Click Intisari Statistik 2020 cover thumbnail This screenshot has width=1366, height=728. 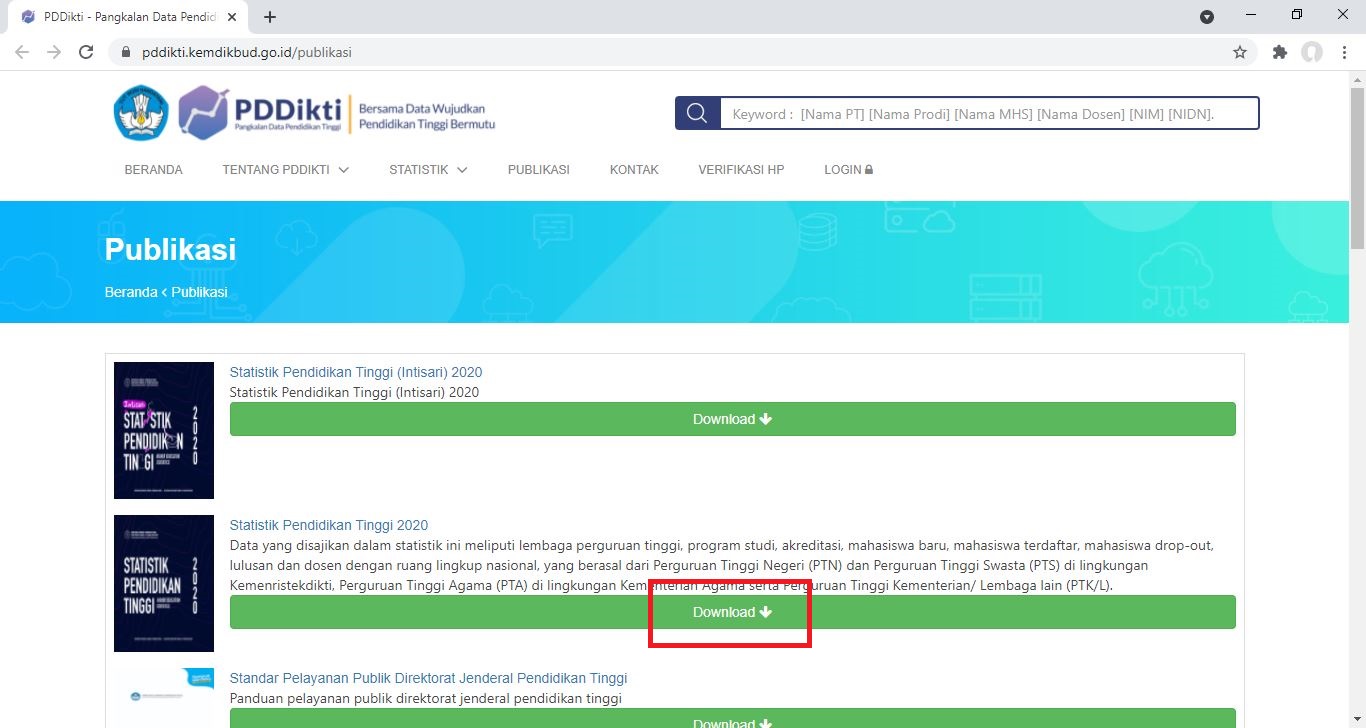coord(164,430)
